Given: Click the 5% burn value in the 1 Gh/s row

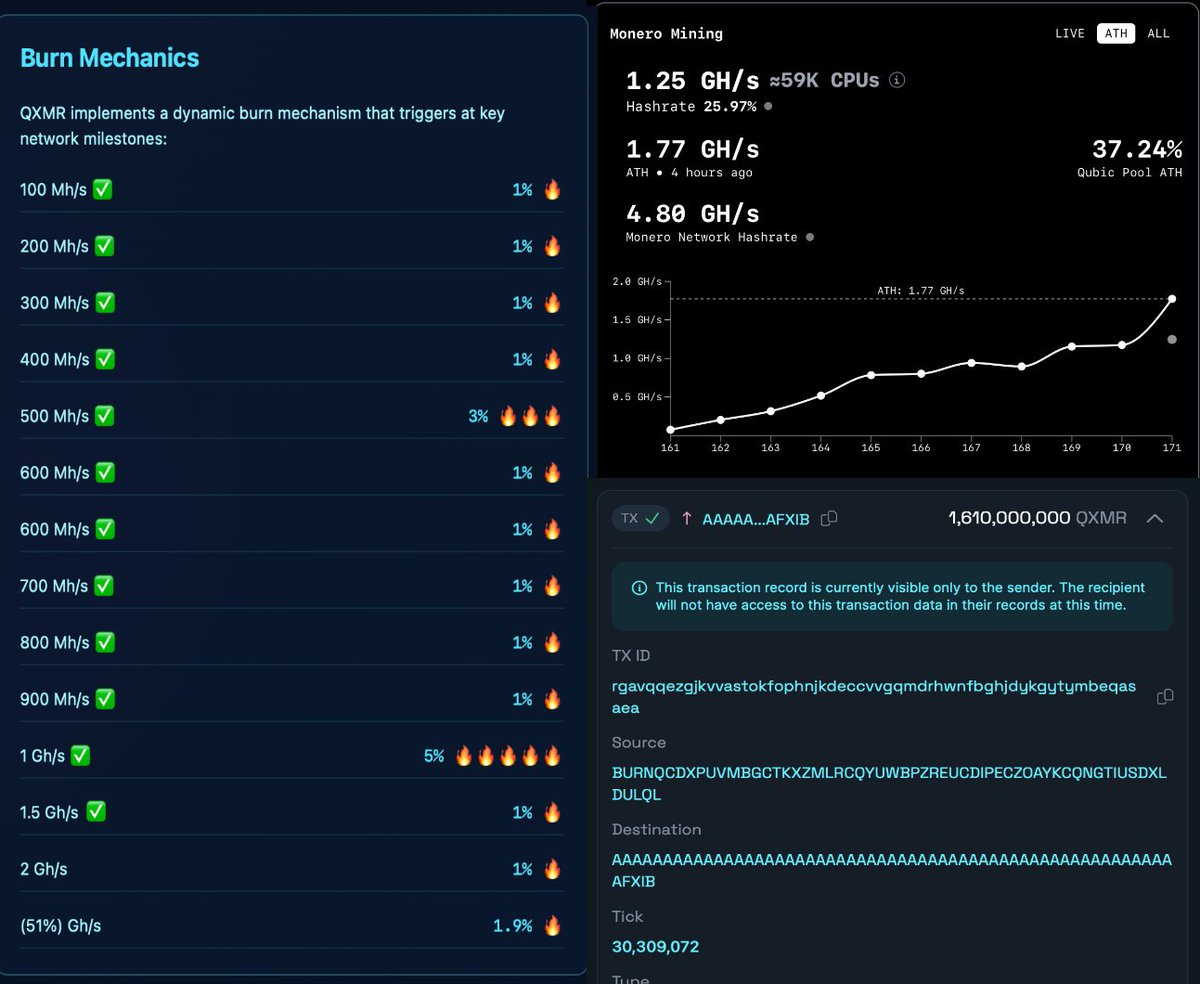Looking at the screenshot, I should (434, 756).
